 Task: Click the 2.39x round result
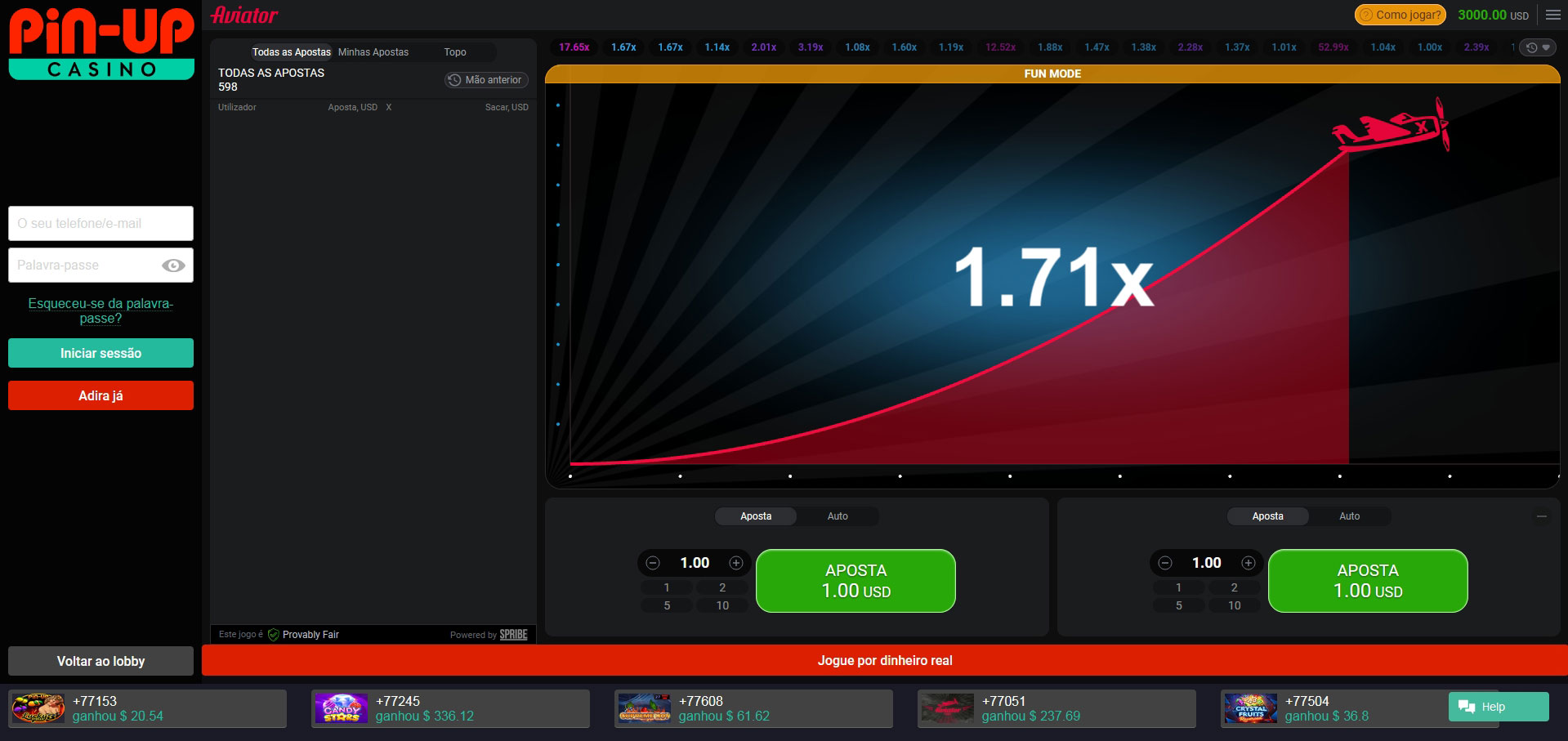pyautogui.click(x=1476, y=47)
